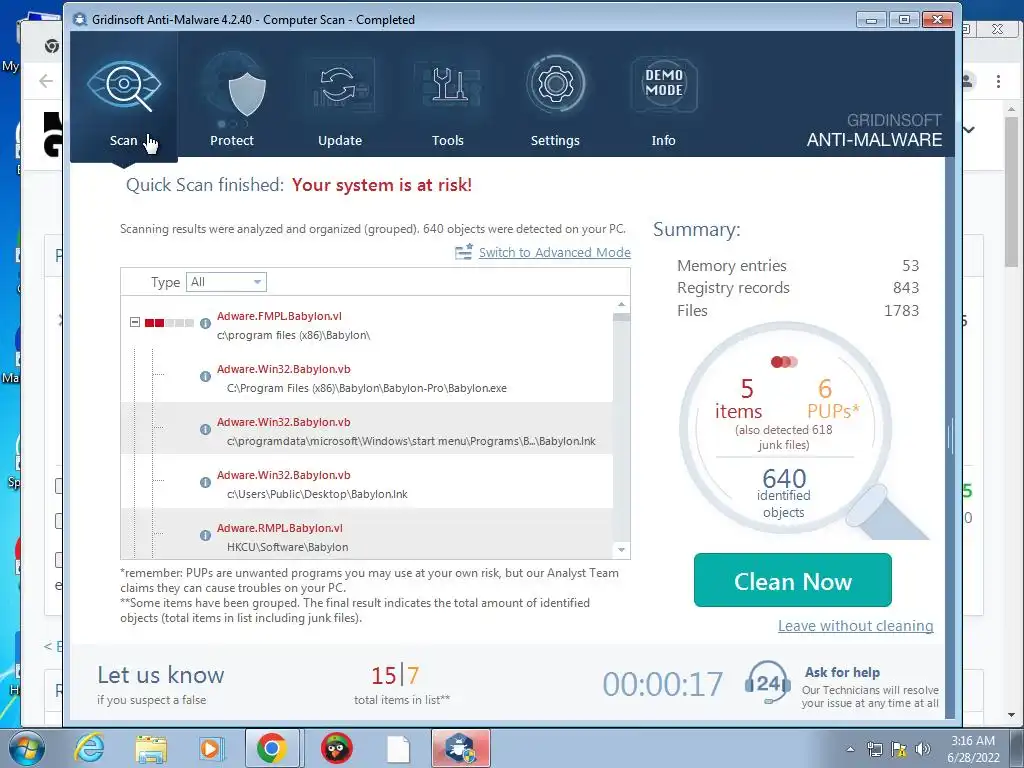Open File Explorer from taskbar
This screenshot has width=1024, height=768.
pos(151,748)
